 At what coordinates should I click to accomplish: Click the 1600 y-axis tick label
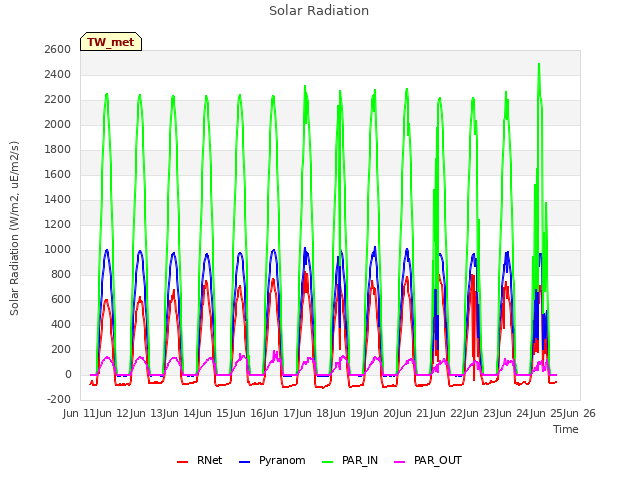pyautogui.click(x=58, y=175)
